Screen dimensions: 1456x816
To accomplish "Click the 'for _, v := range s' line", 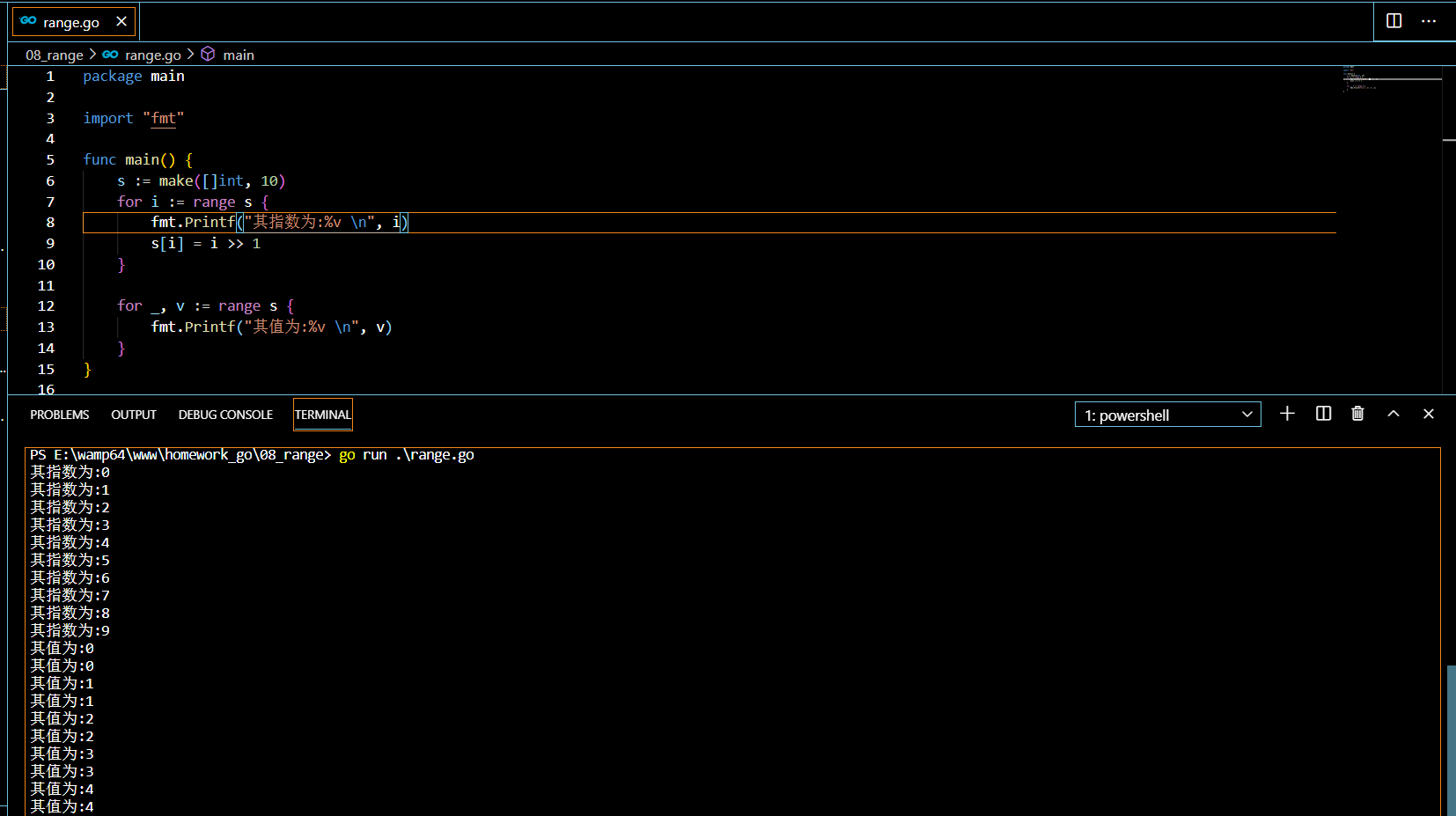I will (x=206, y=306).
